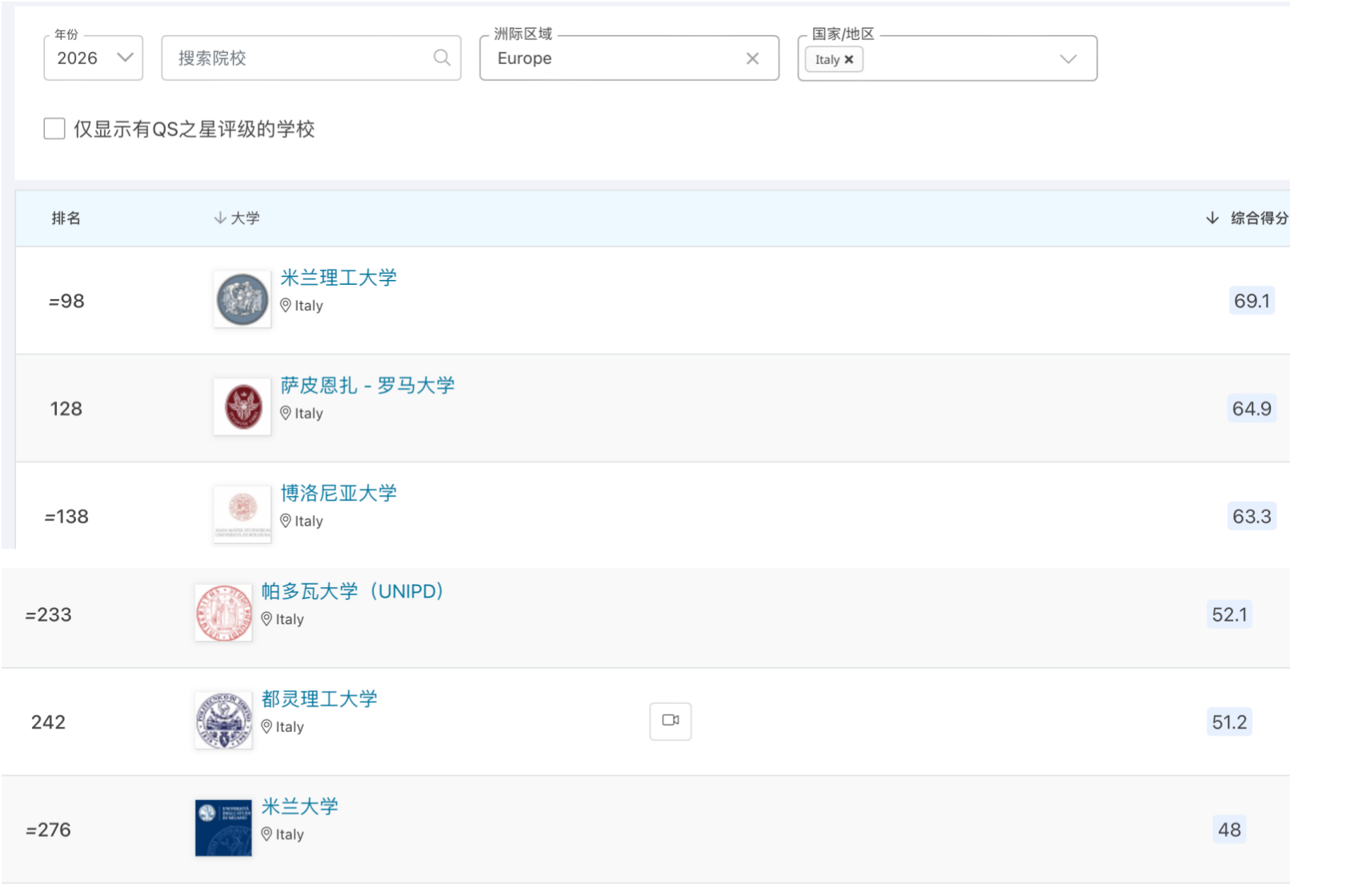Open 萨皮恩扎 - 罗马大学 link

[367, 385]
